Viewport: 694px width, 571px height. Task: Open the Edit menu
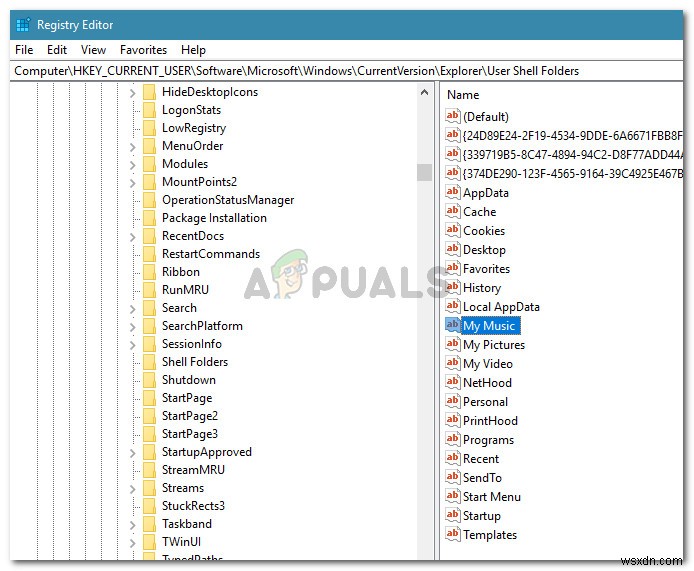(57, 50)
